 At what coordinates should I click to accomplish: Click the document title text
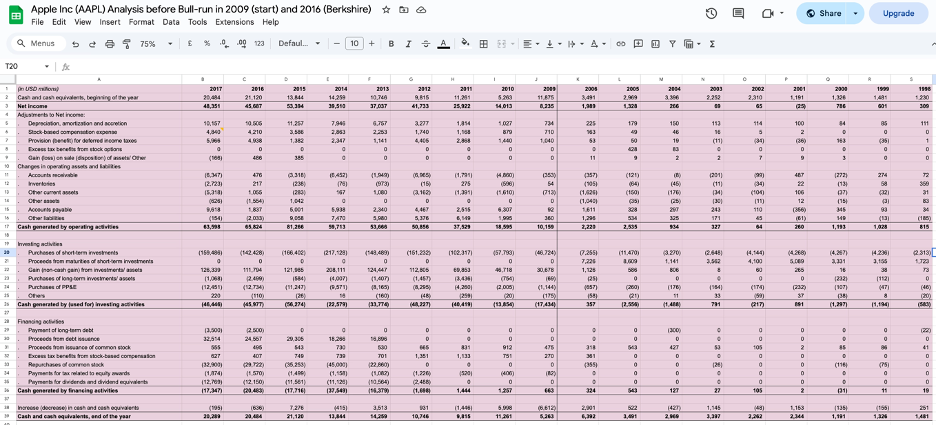tap(201, 10)
